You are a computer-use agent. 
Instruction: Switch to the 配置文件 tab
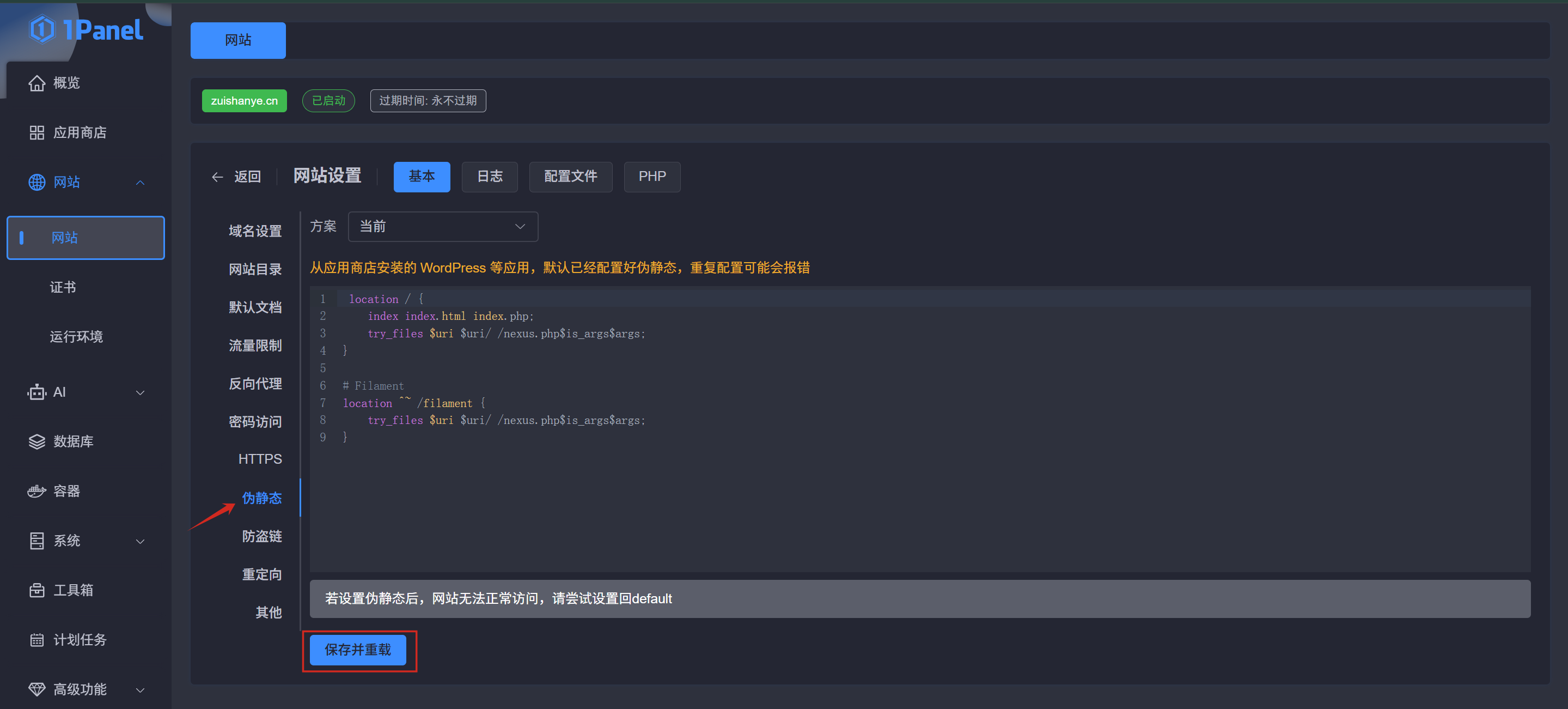click(x=570, y=177)
